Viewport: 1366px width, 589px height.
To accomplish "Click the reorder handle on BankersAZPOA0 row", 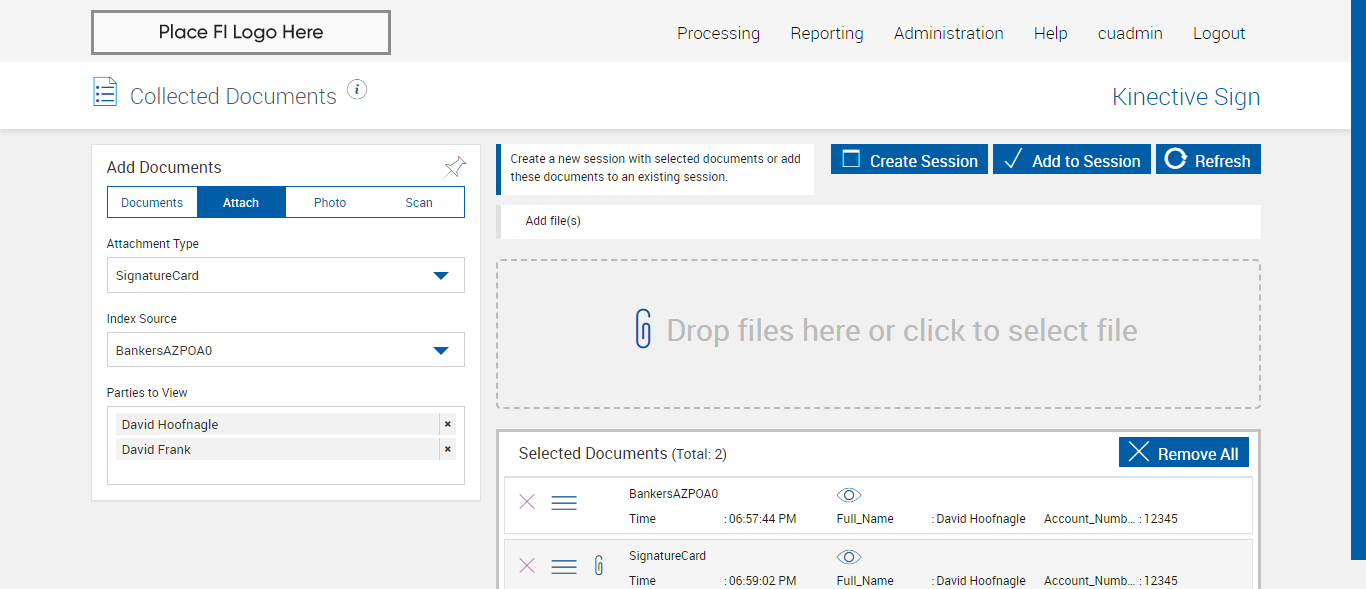I will point(564,503).
